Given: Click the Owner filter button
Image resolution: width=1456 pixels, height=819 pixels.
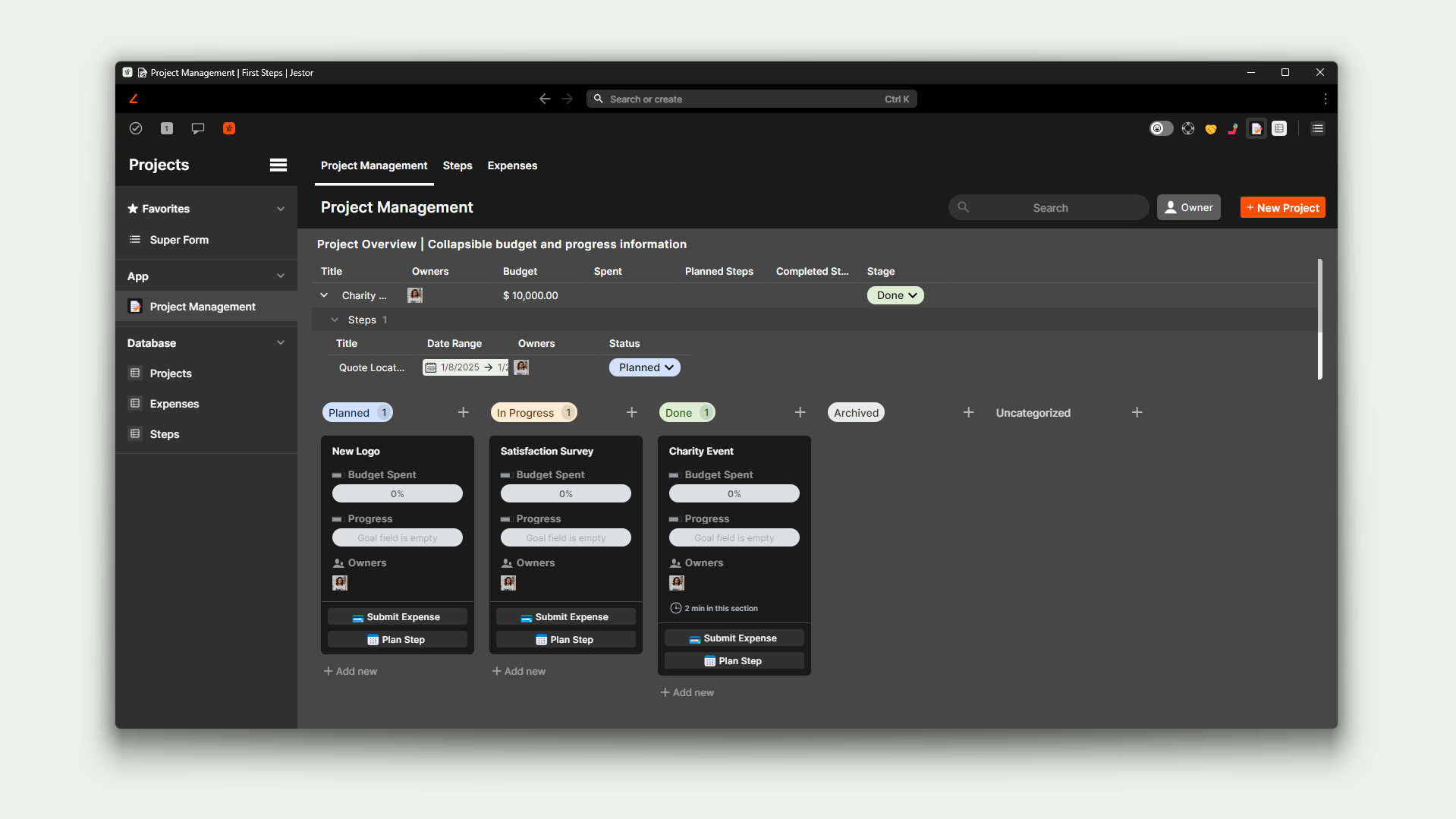Looking at the screenshot, I should pos(1188,207).
